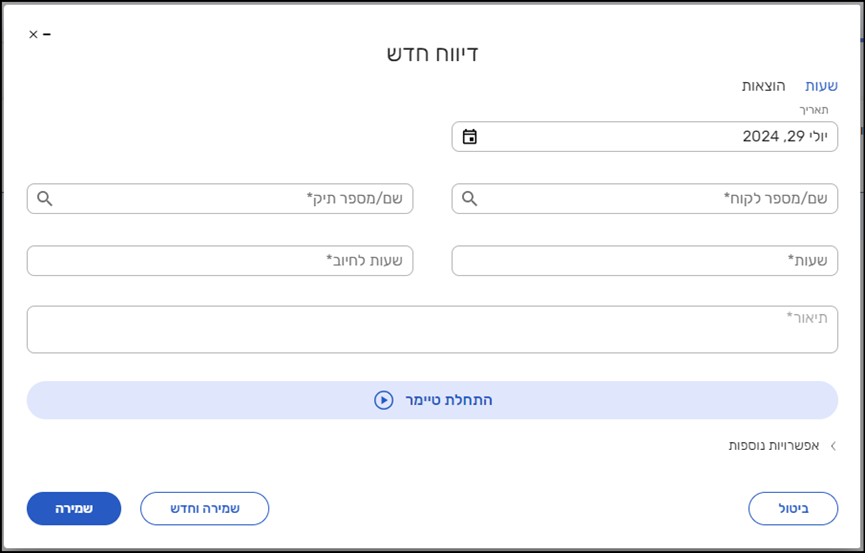Screen dimensions: 865x553
Task: Cancel the report with ביטול button
Action: [793, 509]
